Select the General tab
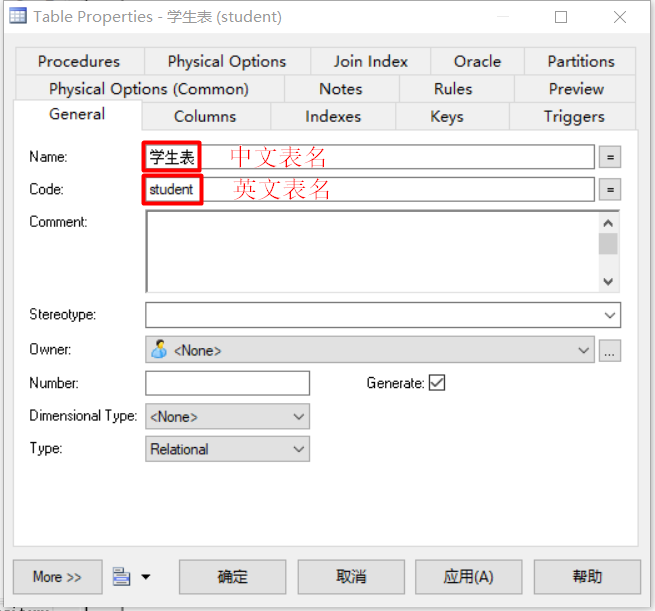This screenshot has height=611, width=655. pyautogui.click(x=77, y=114)
